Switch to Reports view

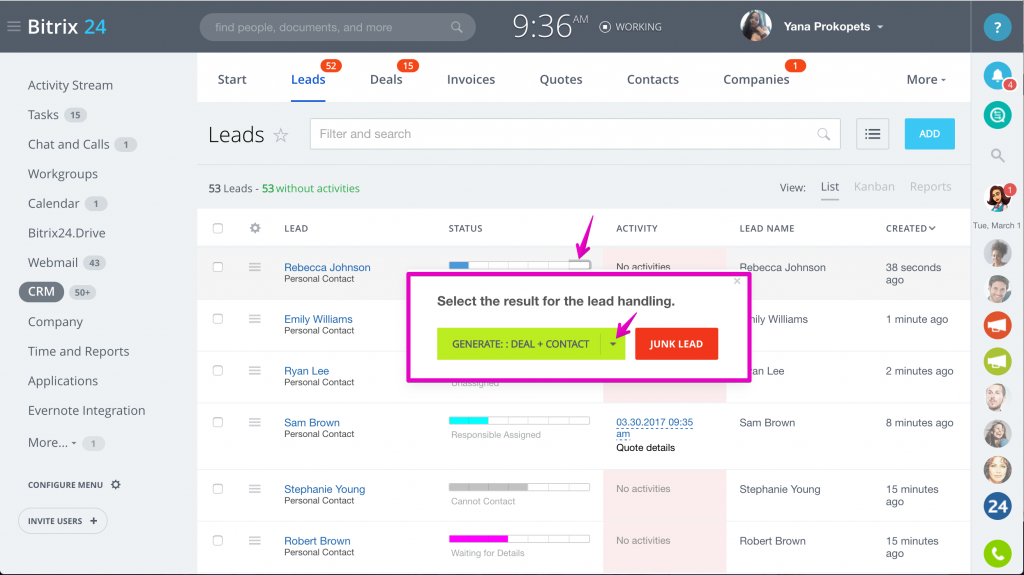[931, 187]
